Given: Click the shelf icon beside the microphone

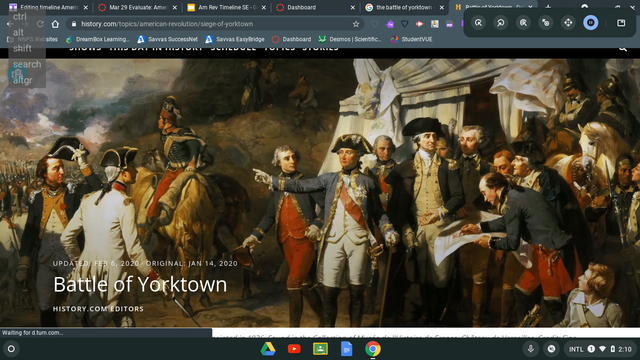Looking at the screenshot, I should click(x=551, y=349).
